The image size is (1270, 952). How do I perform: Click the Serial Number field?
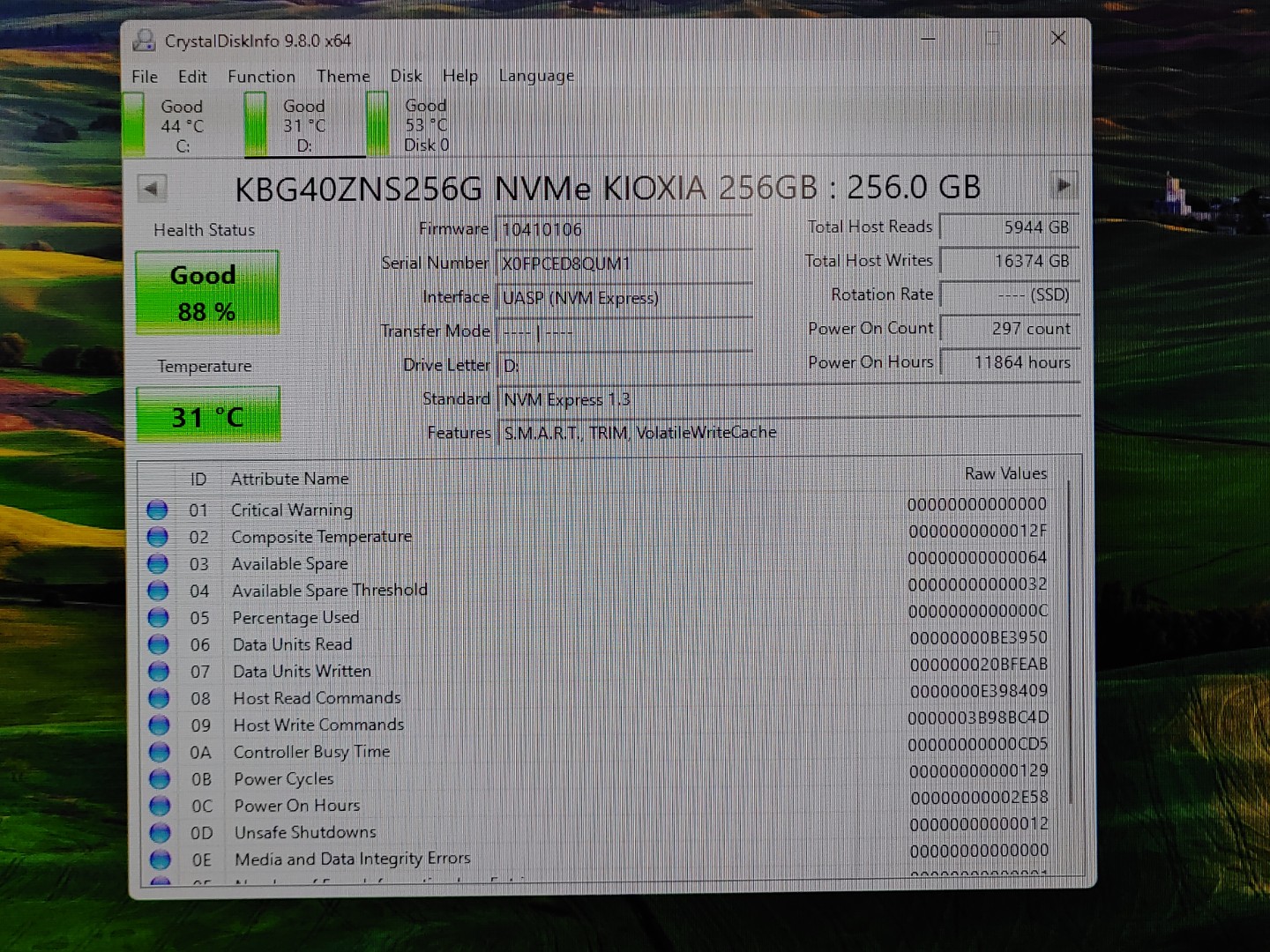624,264
